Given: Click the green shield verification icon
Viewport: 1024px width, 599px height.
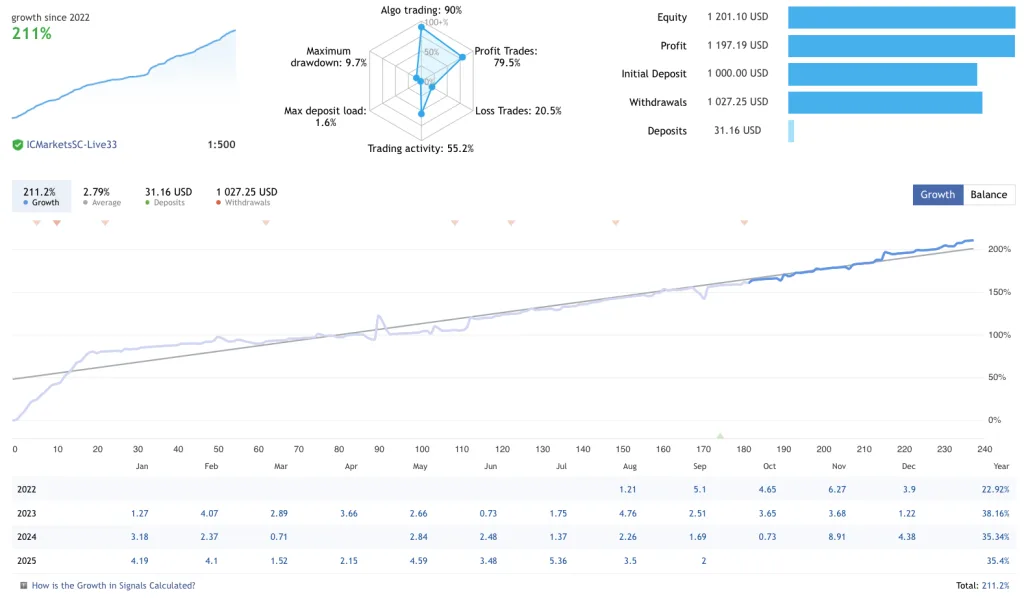Looking at the screenshot, I should tap(17, 145).
